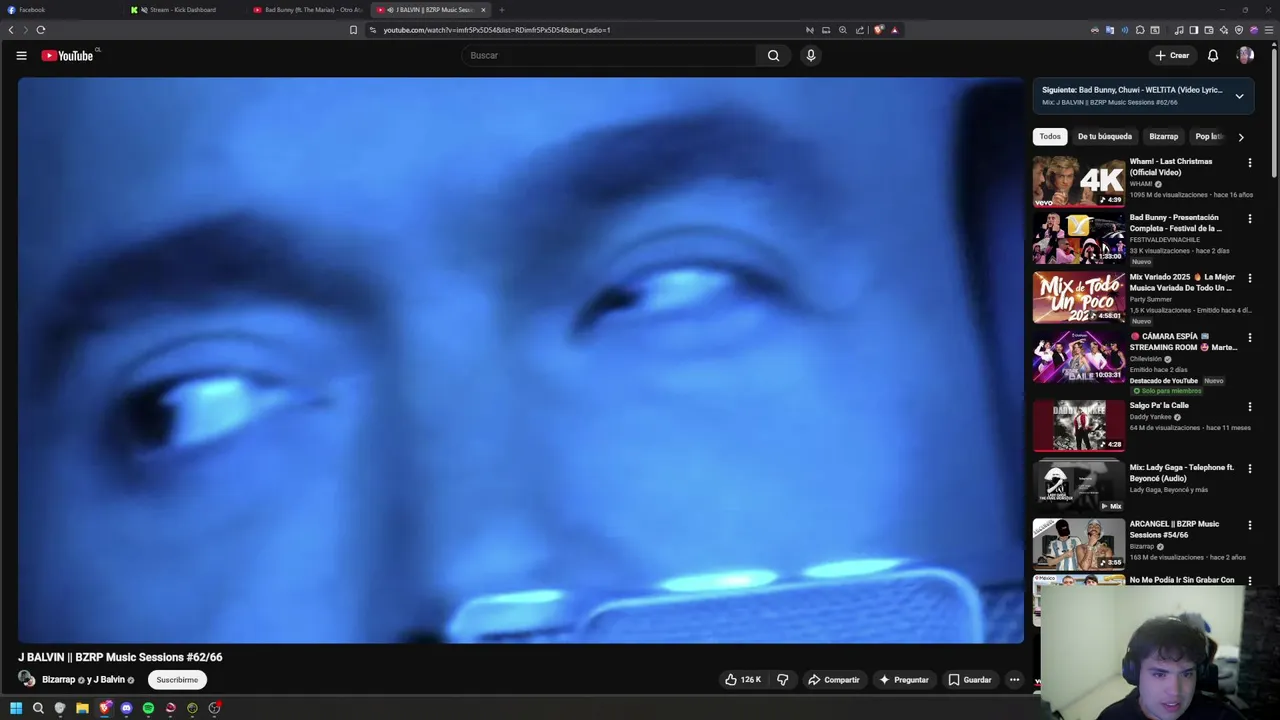
Task: Open Brave Rewards triangle icon
Action: click(894, 30)
